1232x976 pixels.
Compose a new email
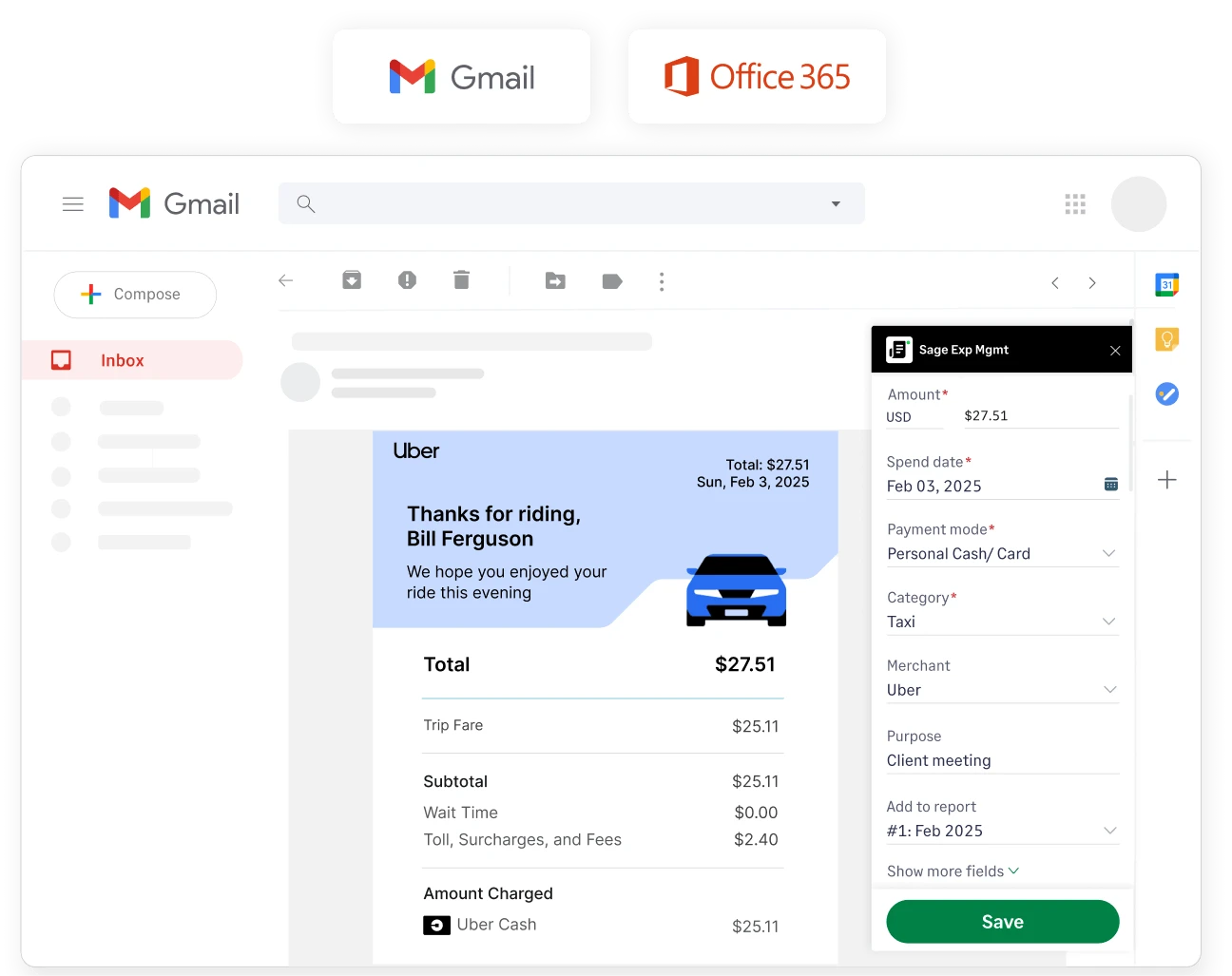[134, 294]
